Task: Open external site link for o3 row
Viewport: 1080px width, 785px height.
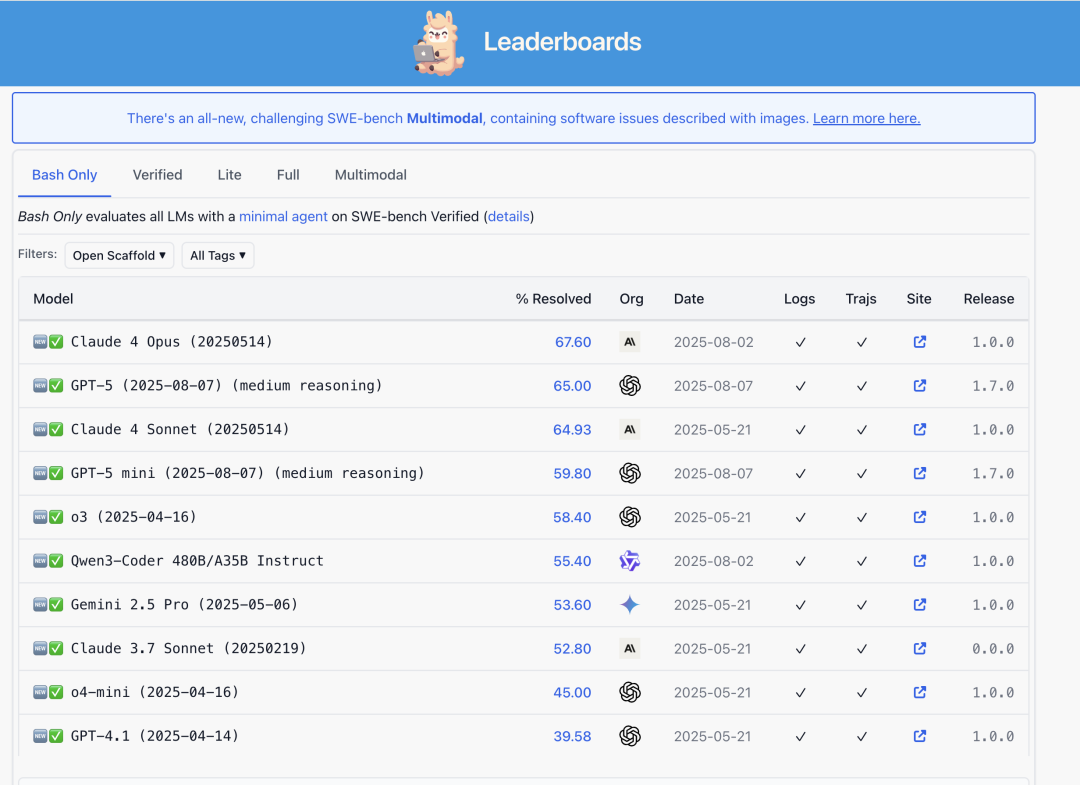Action: pos(920,517)
